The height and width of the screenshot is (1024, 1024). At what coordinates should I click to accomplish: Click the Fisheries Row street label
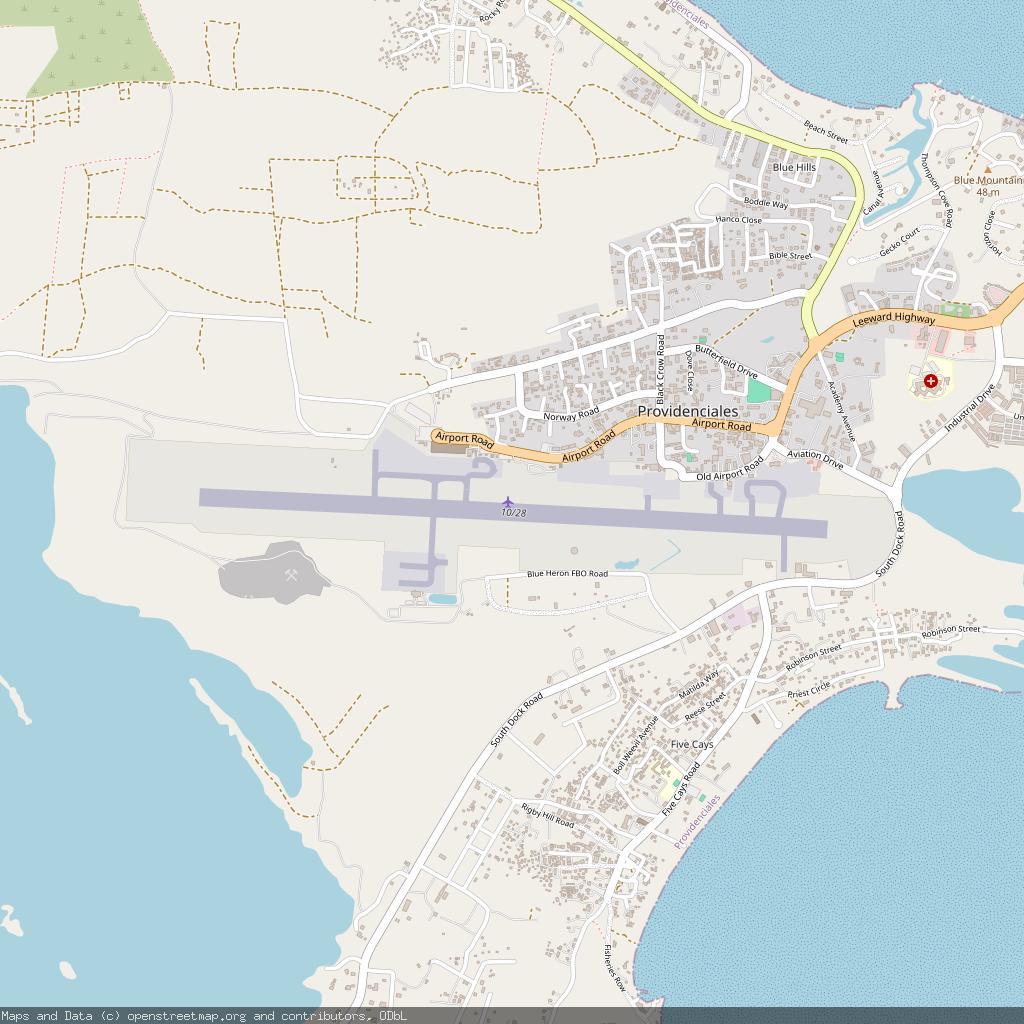613,967
